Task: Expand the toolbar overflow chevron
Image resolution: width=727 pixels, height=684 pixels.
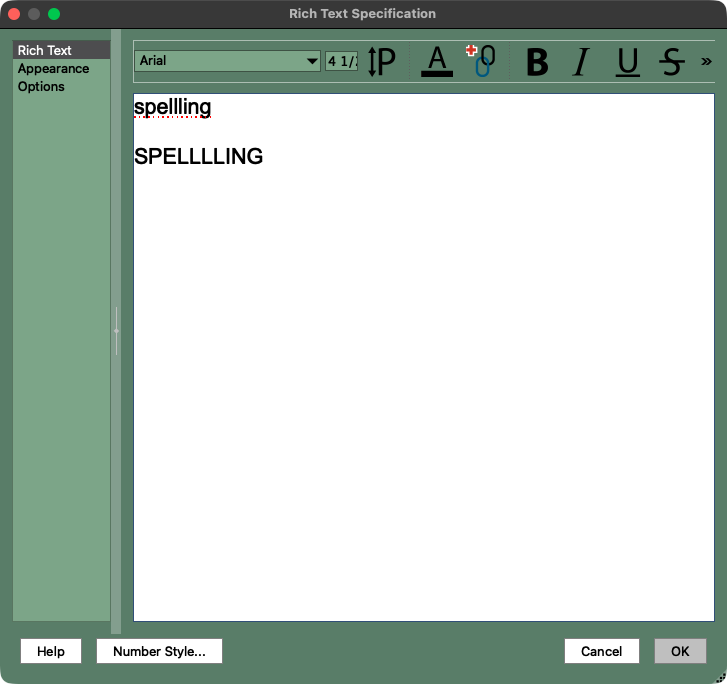Action: point(706,62)
